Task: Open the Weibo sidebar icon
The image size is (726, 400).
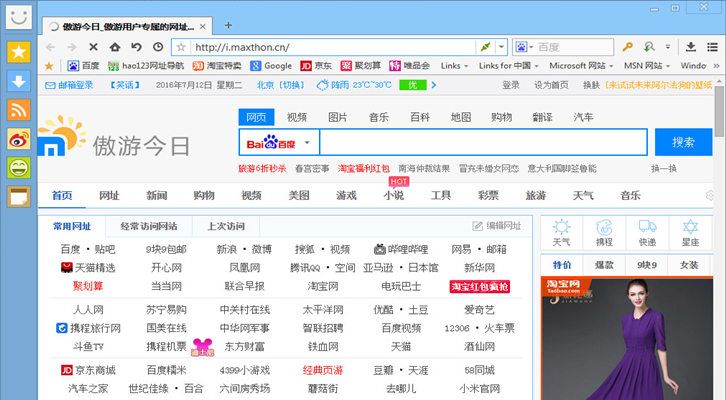Action: click(x=18, y=138)
